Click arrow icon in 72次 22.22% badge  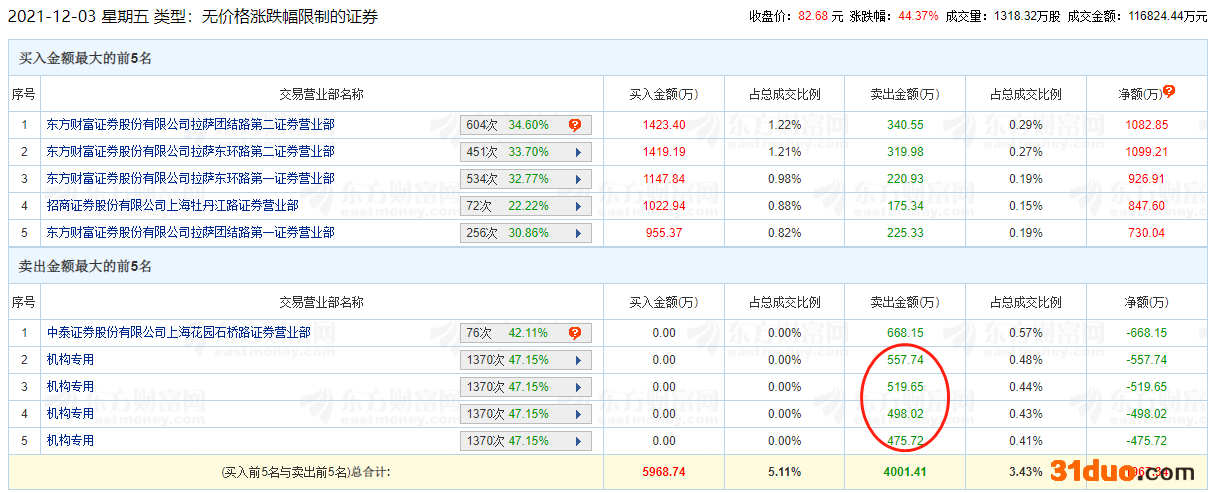click(578, 206)
